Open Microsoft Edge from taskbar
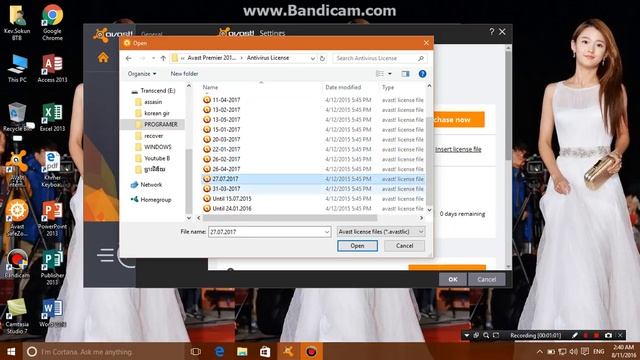Viewport: 640px width, 360px height. tap(219, 351)
